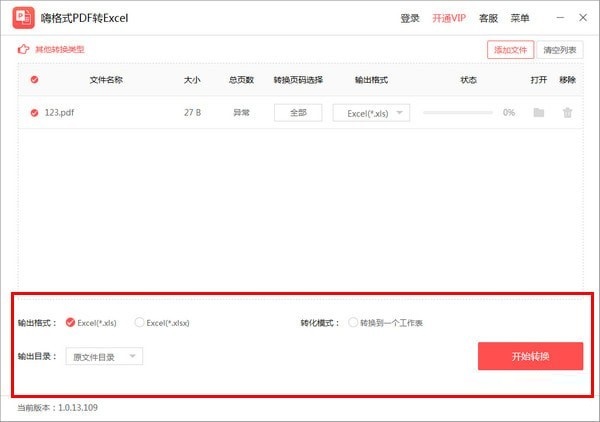
Task: Click the progress bar for 123.pdf
Action: 458,112
